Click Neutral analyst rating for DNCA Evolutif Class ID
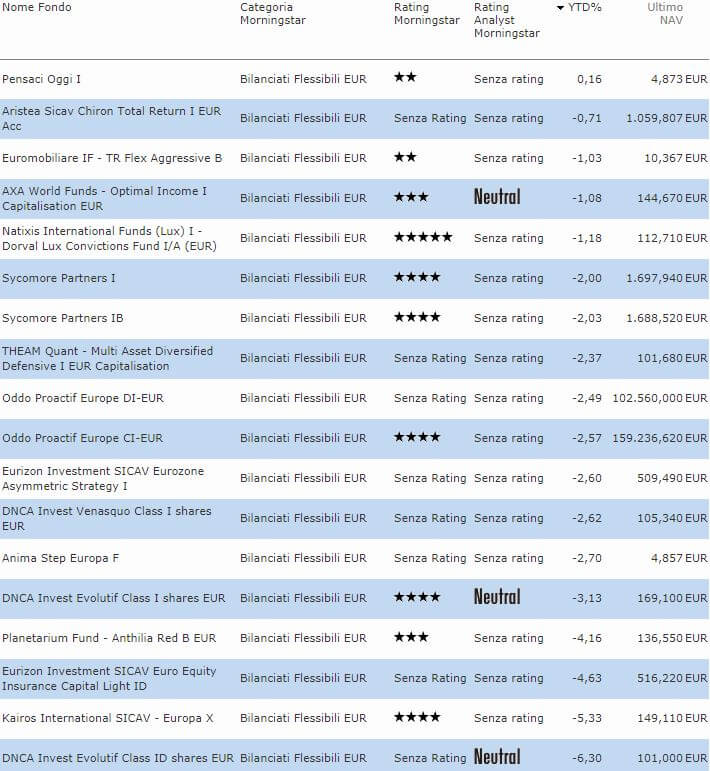This screenshot has width=710, height=771. (497, 757)
